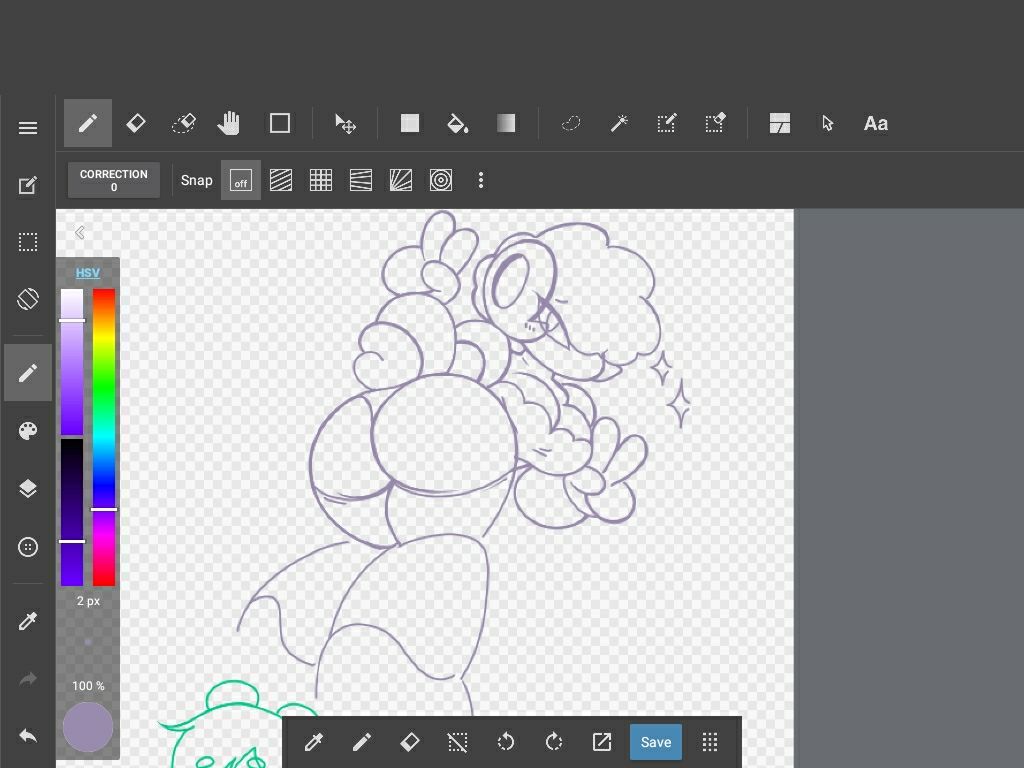Deselect using bottom bar crossed-selection icon
The width and height of the screenshot is (1024, 768).
(x=457, y=742)
